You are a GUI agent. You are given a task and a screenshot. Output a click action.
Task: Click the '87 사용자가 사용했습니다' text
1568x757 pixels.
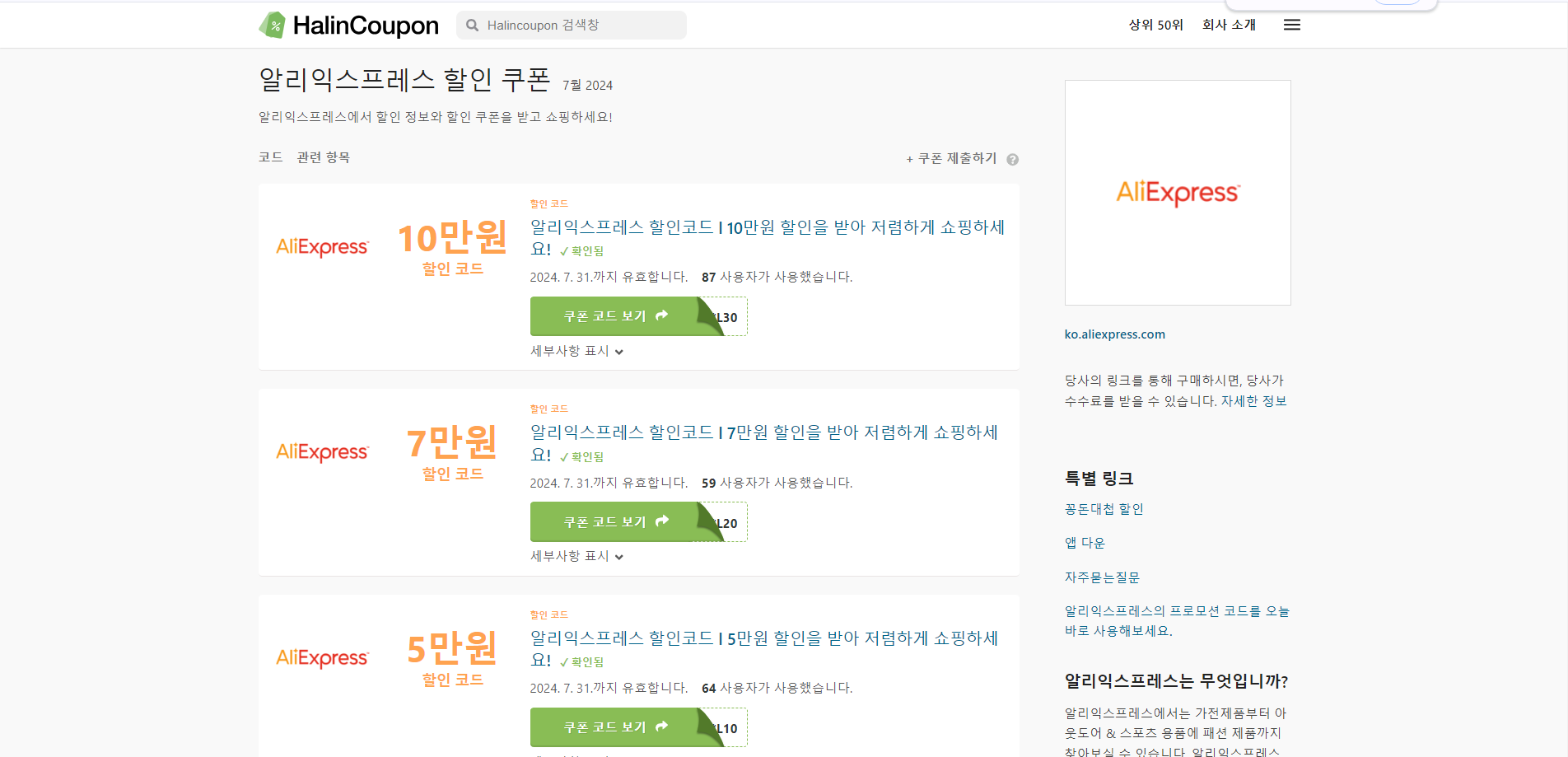pyautogui.click(x=777, y=277)
